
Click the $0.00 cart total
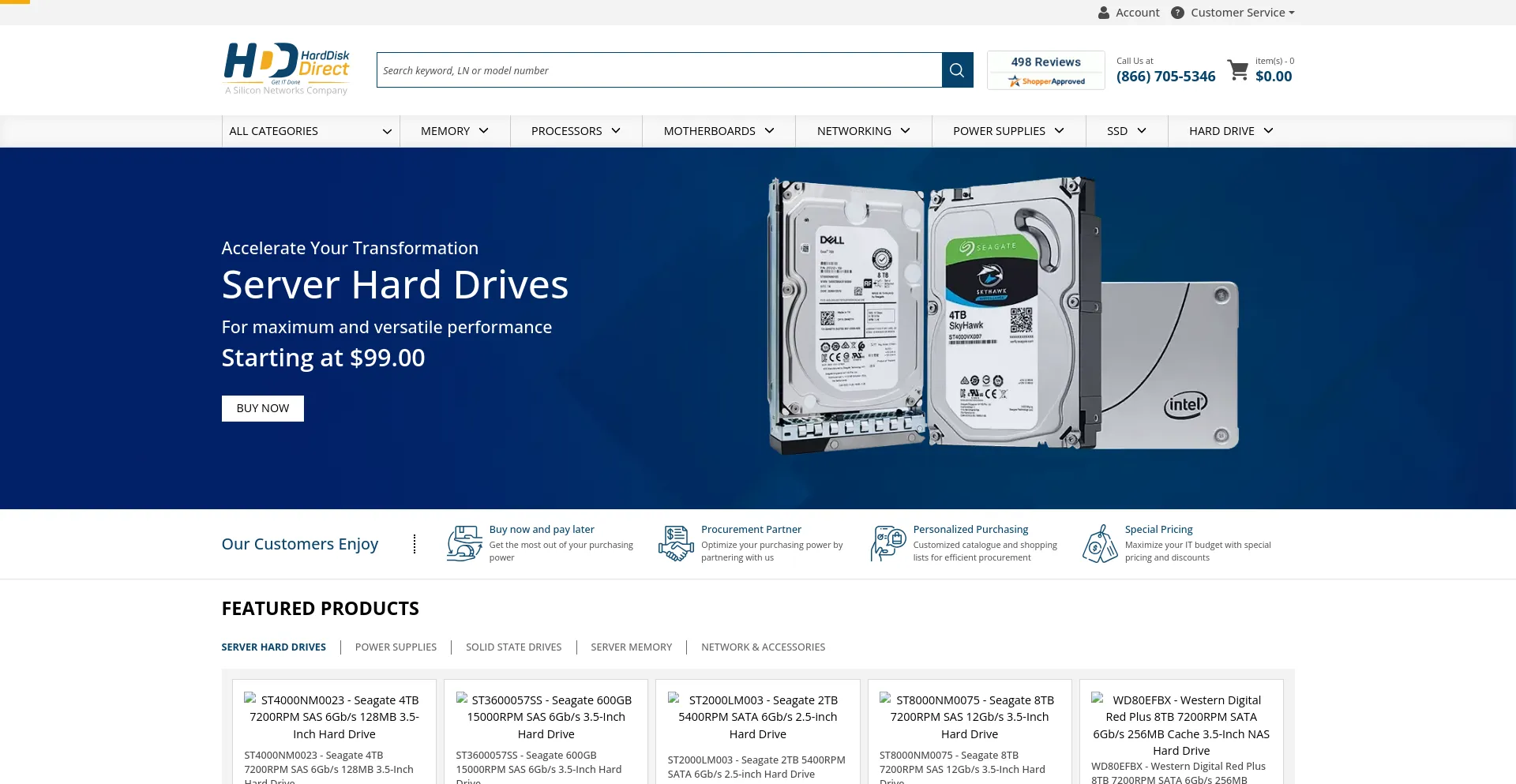(1274, 77)
